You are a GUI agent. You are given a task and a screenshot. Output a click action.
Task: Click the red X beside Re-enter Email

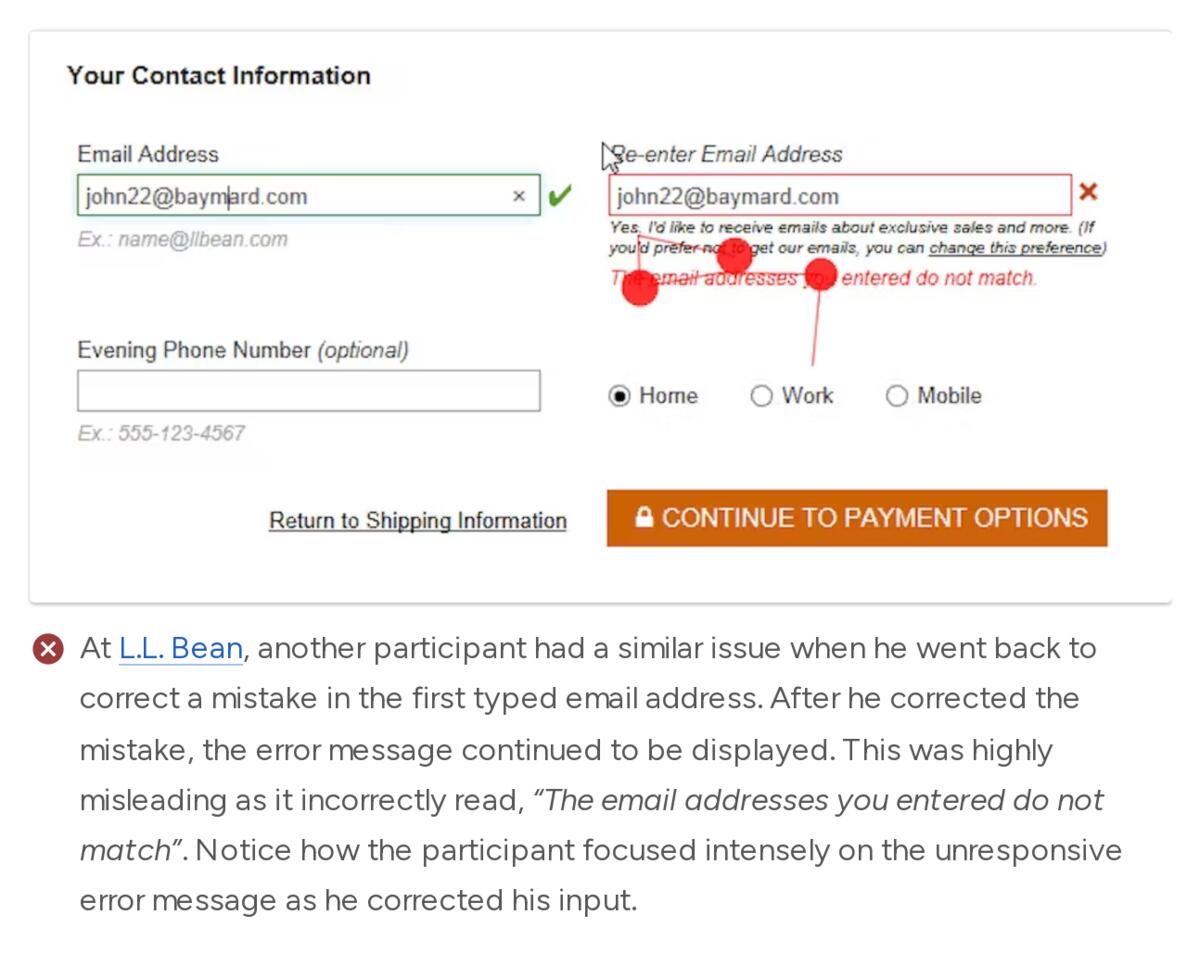coord(1088,192)
